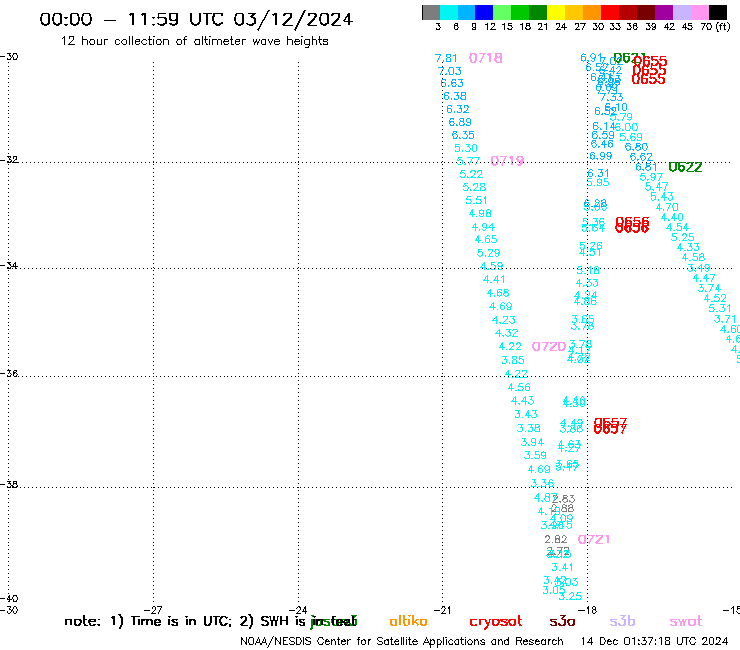The height and width of the screenshot is (650, 740).
Task: Click the wave height value '7.33'
Action: click(x=612, y=98)
